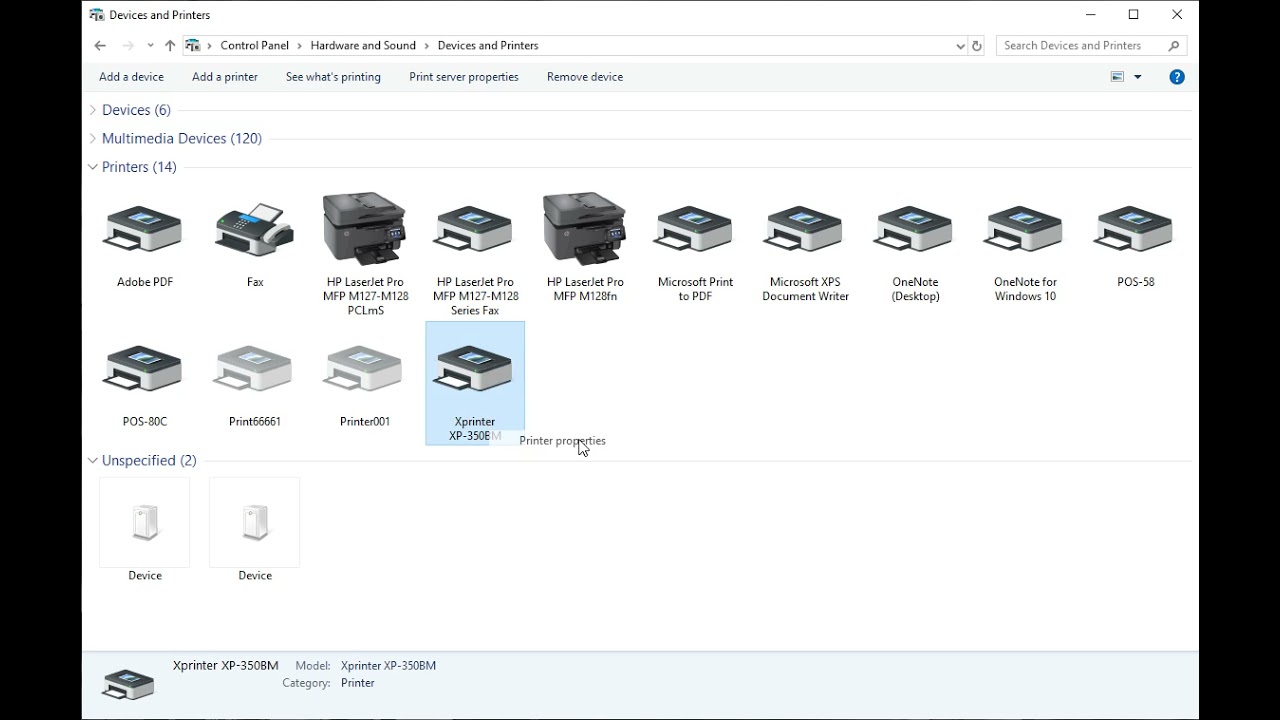Click Remove device

585,77
